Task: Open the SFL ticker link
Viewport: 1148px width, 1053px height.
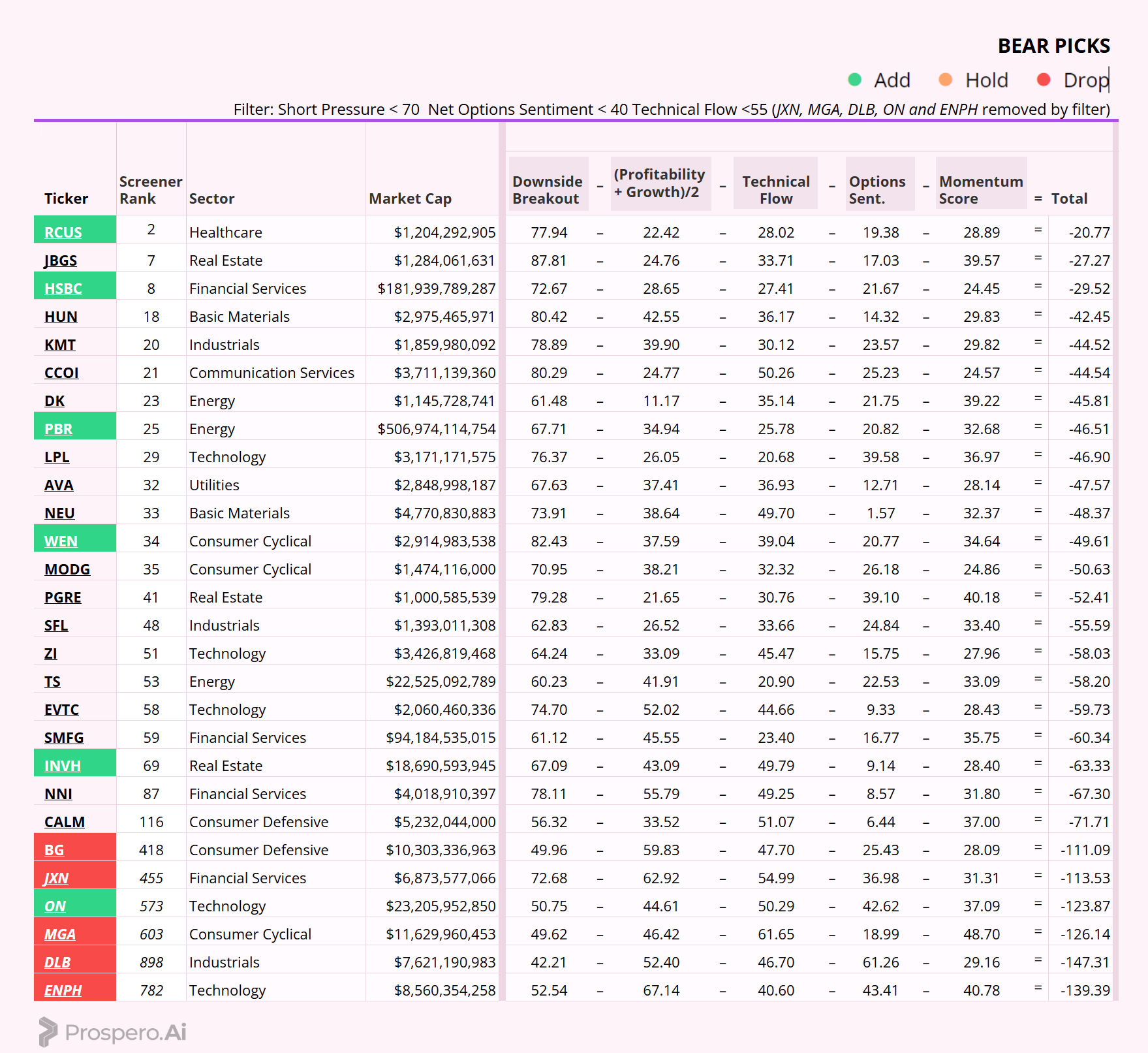Action: pos(56,625)
